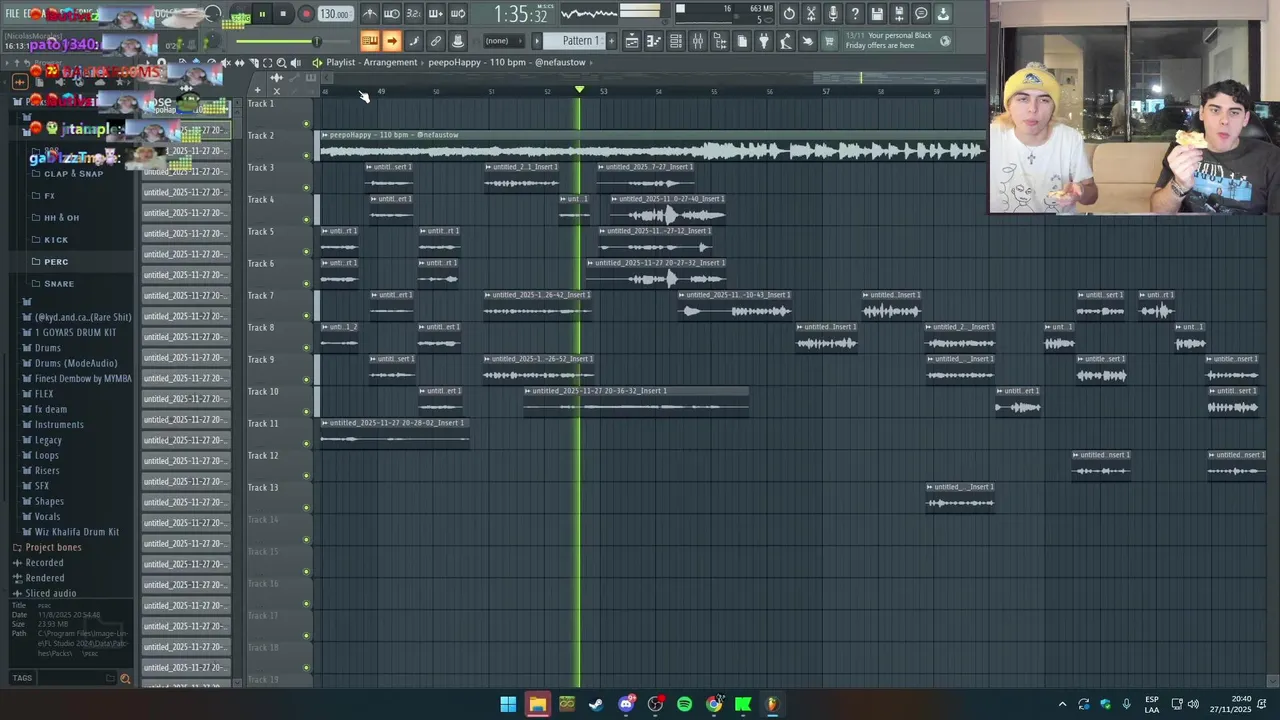Toggle typing keyboard to piano
The image size is (1280, 720).
(370, 41)
